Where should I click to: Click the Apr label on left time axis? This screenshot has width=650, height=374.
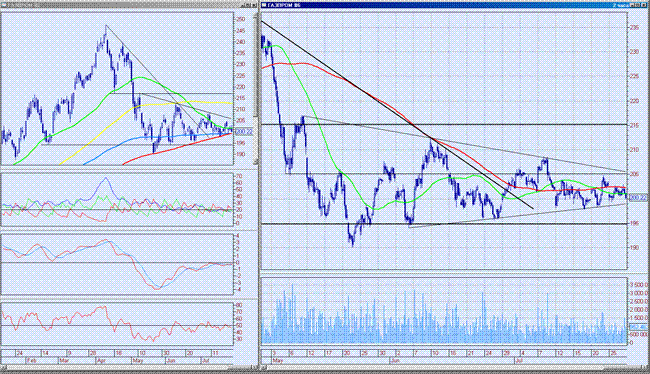point(100,361)
